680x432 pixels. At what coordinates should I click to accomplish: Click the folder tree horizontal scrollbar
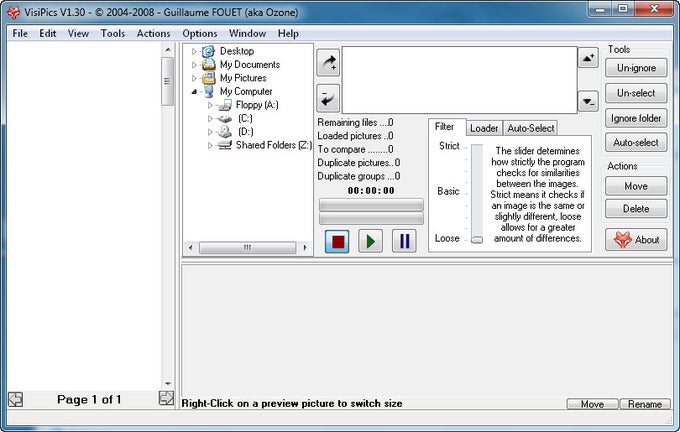(248, 248)
